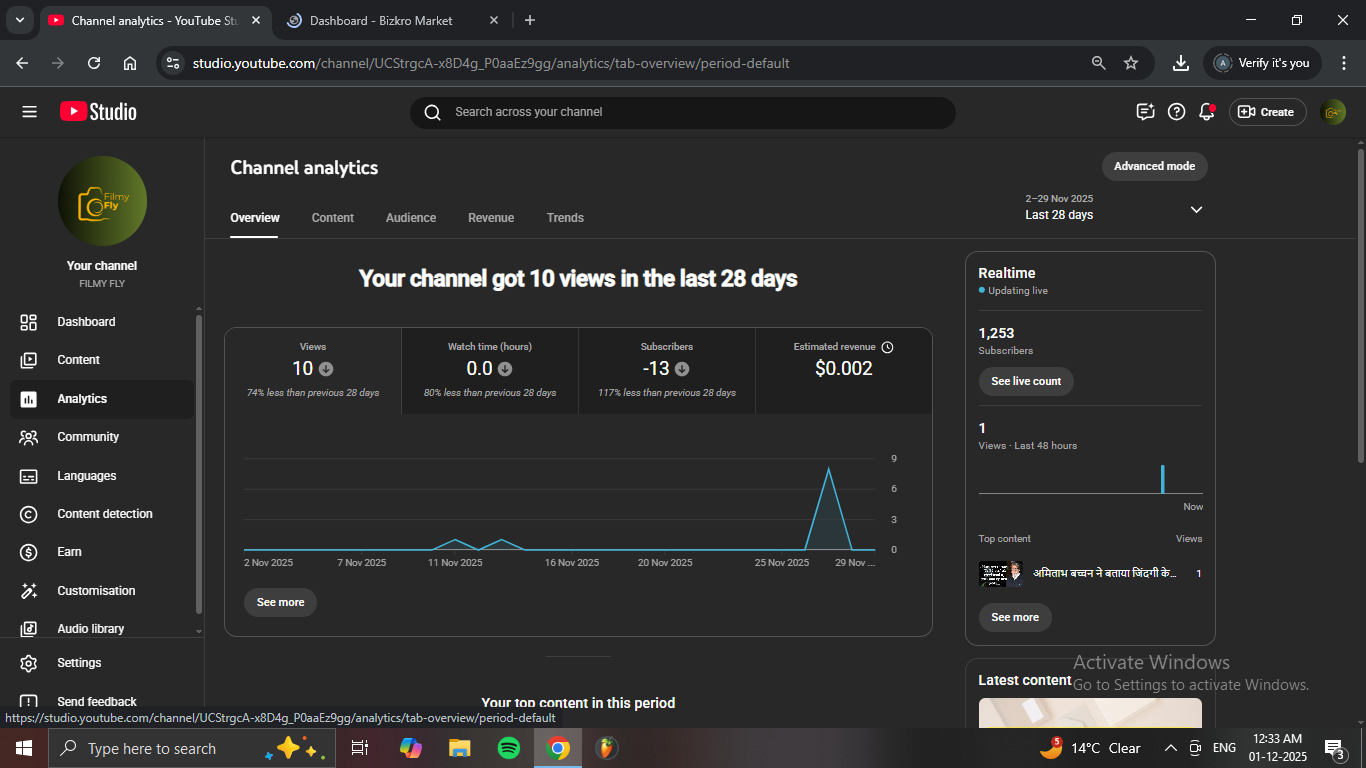
Task: Expand the Last 28 days date dropdown
Action: tap(1196, 209)
